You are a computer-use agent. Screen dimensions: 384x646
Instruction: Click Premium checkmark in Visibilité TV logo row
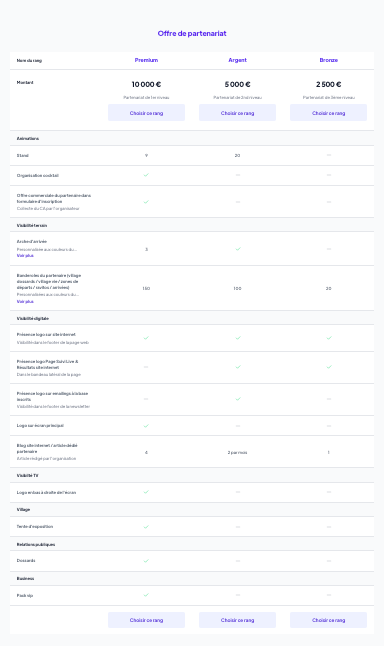(x=146, y=492)
